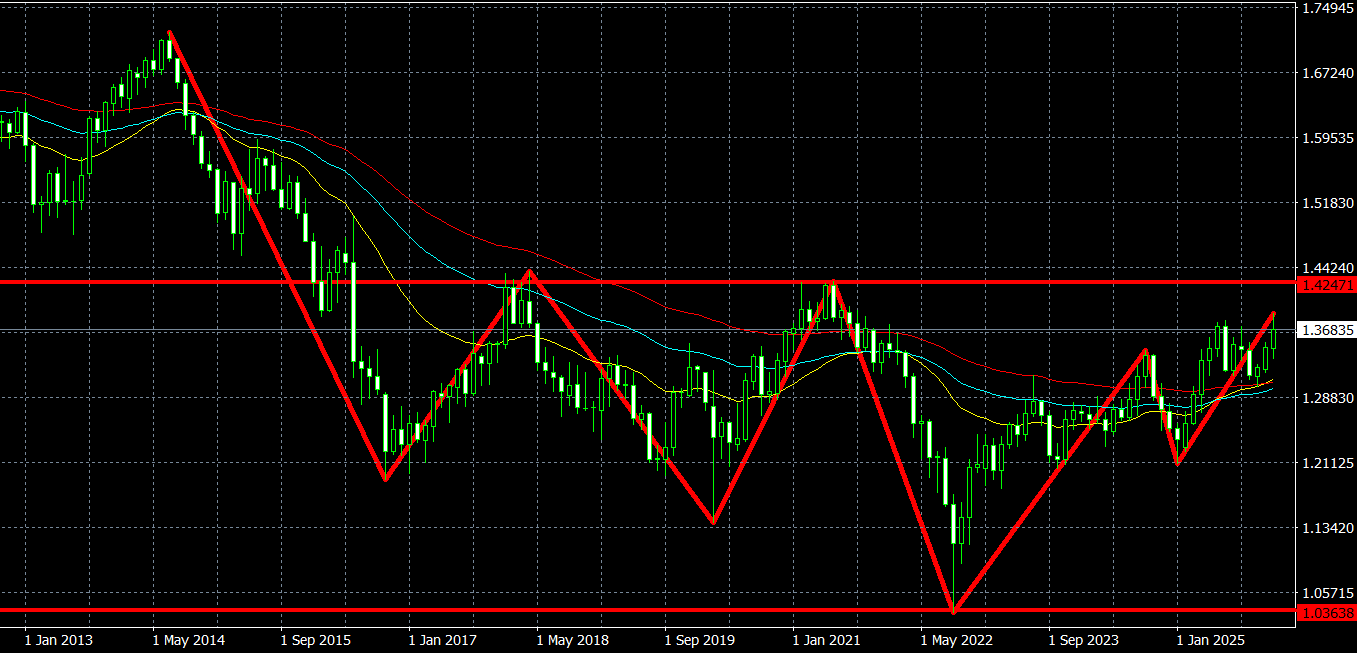Click the 1 Sep 2015 date label
The width and height of the screenshot is (1357, 653).
tap(317, 638)
